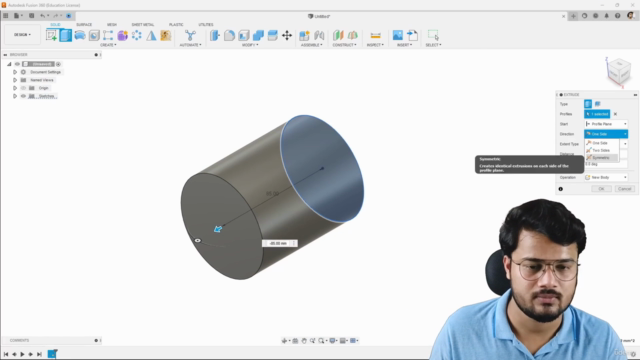
Task: Open the Help question mark icon
Action: pyautogui.click(x=618, y=16)
